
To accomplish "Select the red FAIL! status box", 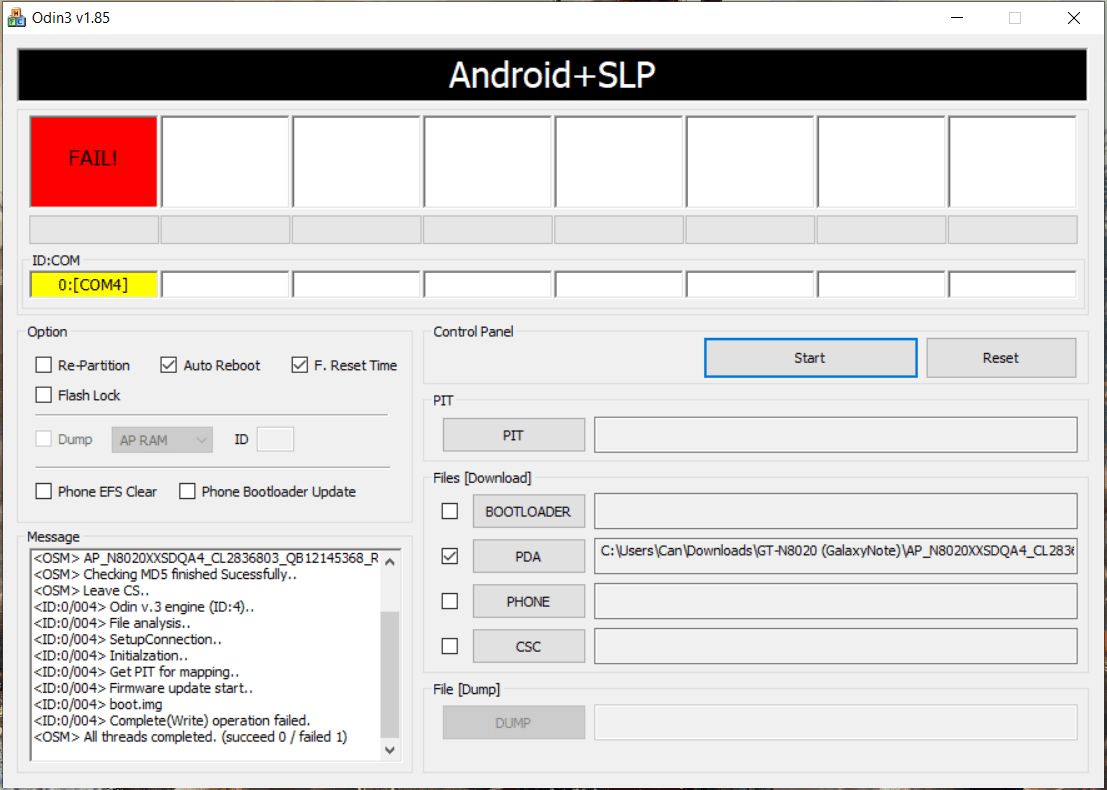I will coord(94,162).
